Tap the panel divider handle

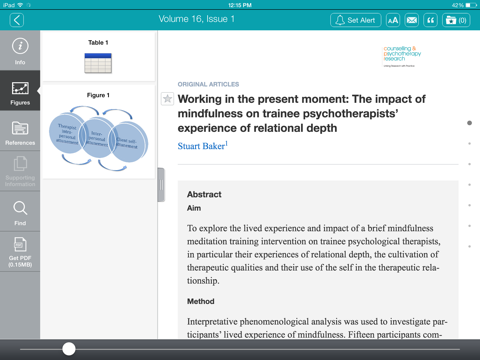pyautogui.click(x=161, y=185)
